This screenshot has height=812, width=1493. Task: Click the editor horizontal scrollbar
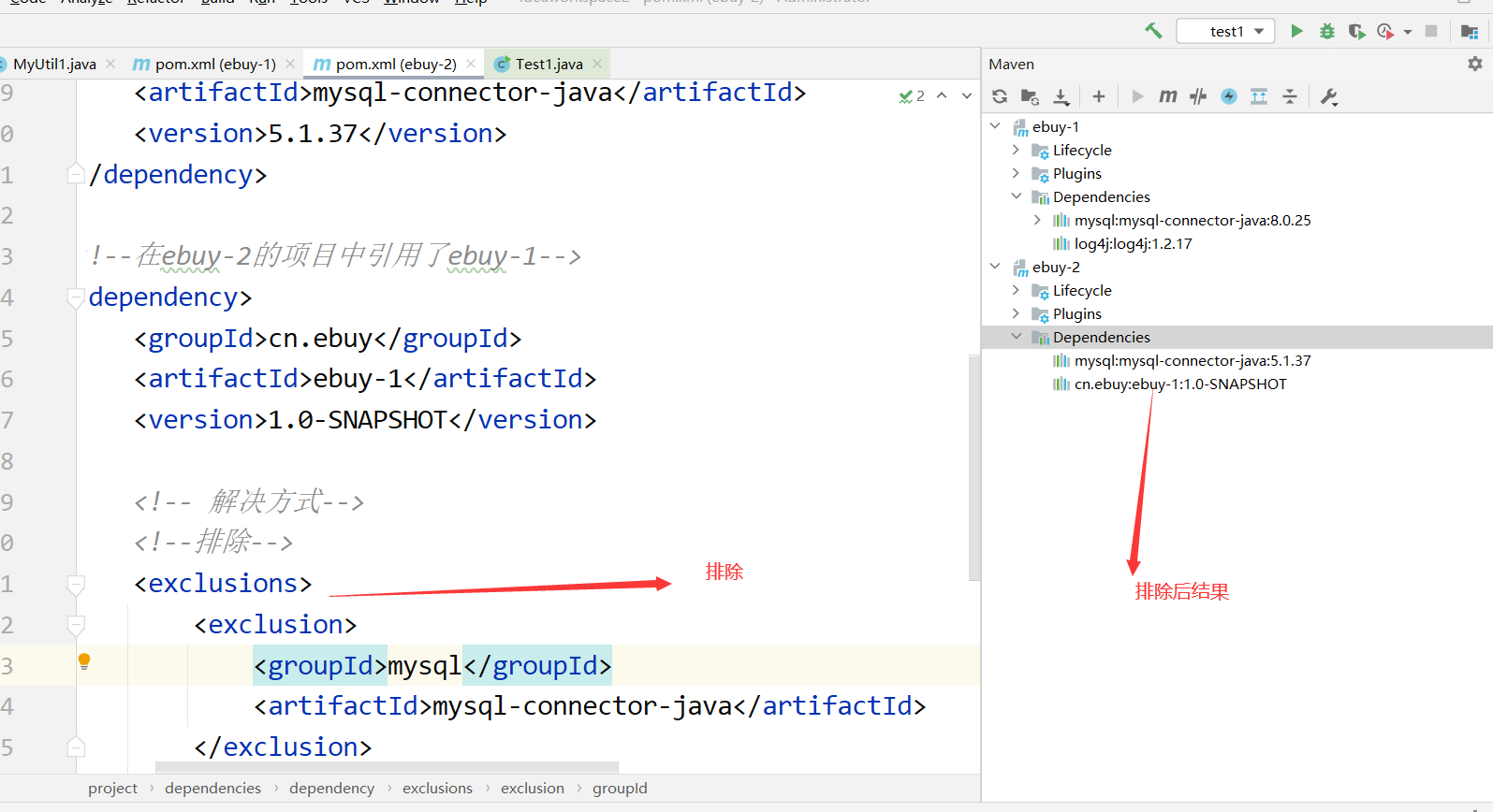pyautogui.click(x=387, y=767)
